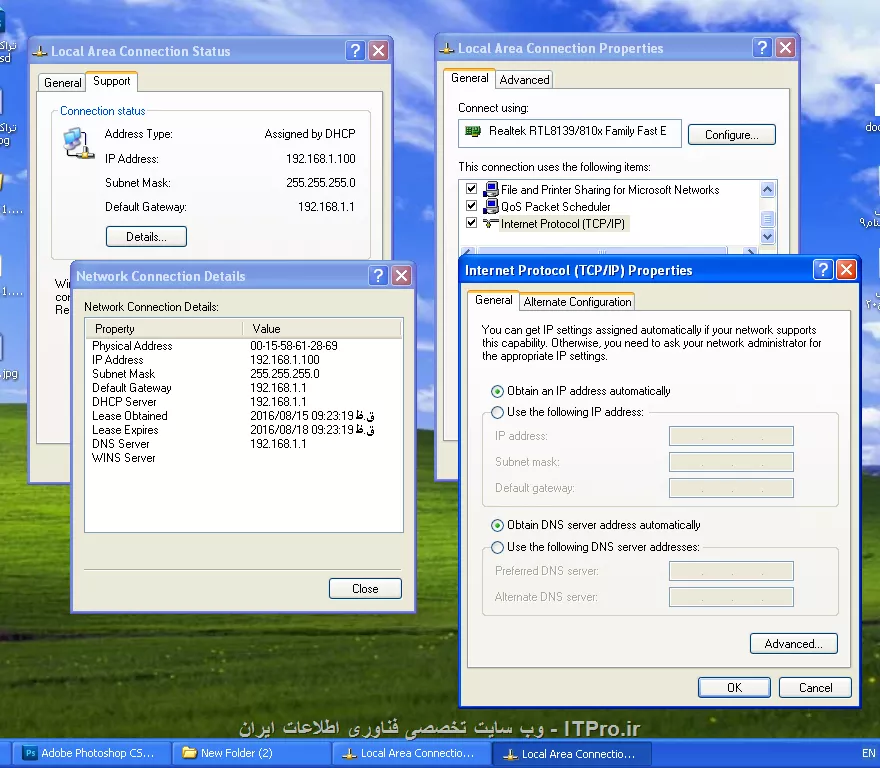The width and height of the screenshot is (880, 768).
Task: Click the help icon in TCP/IP Properties
Action: 823,270
